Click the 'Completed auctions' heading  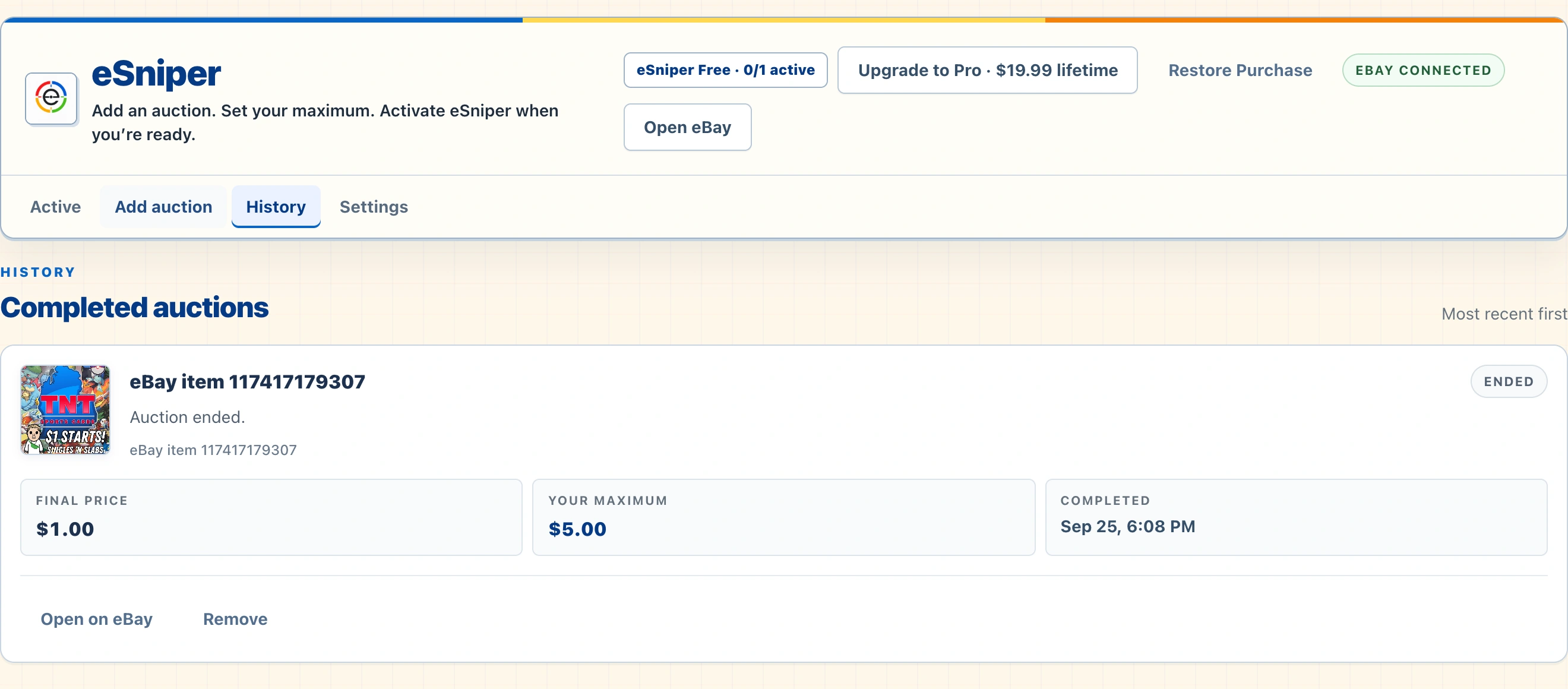coord(134,307)
